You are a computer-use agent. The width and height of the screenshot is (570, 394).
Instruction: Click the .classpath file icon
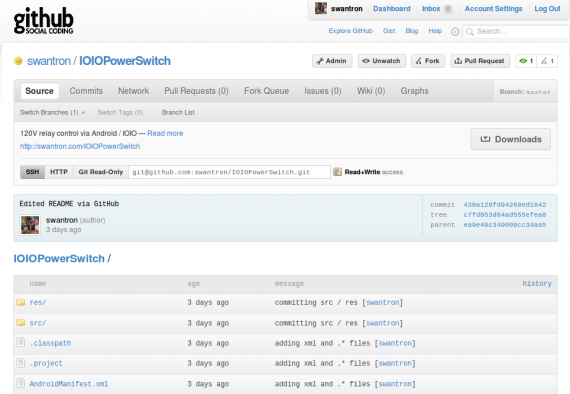[21, 342]
